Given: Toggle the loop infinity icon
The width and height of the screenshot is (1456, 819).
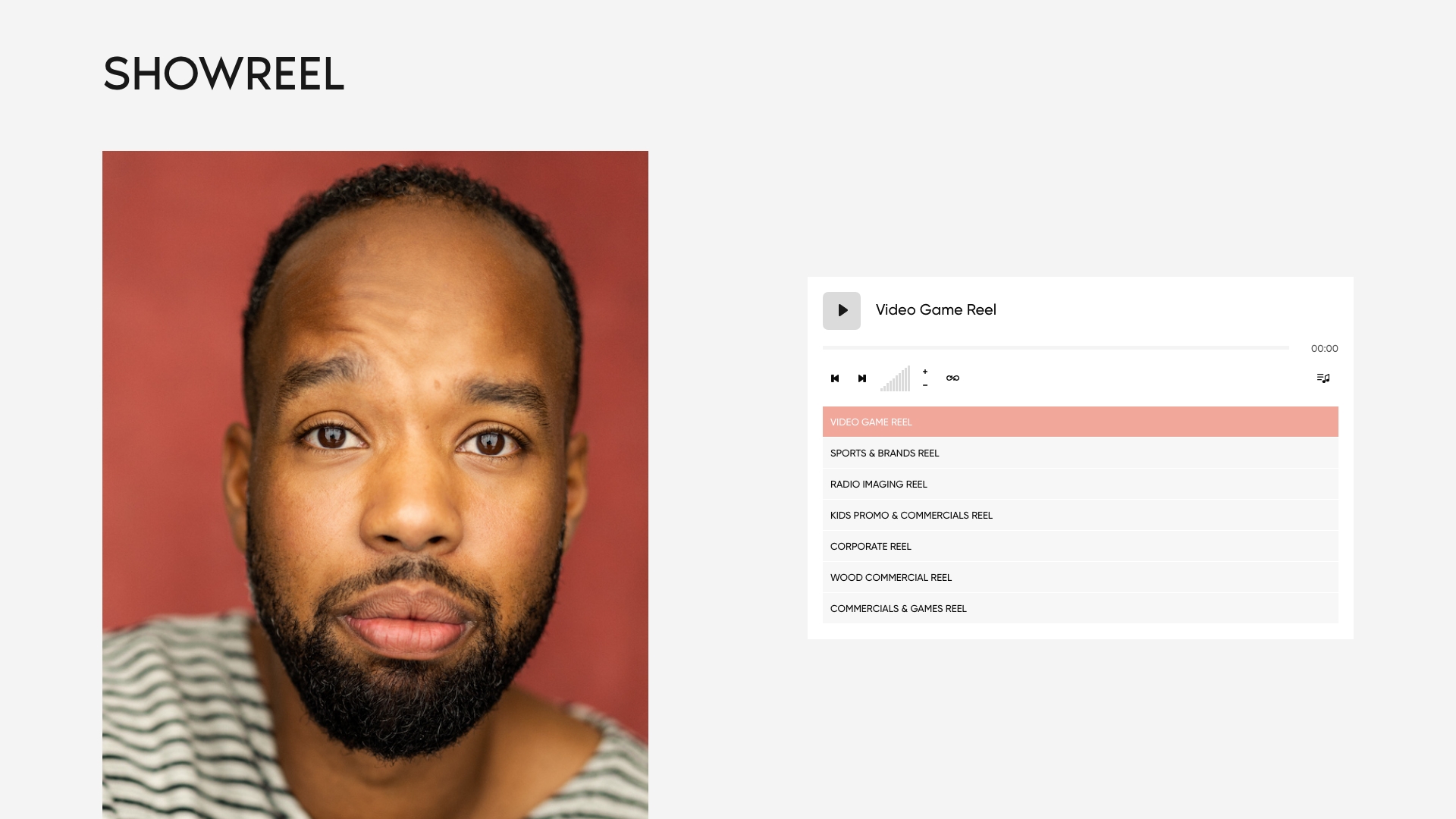Looking at the screenshot, I should pyautogui.click(x=953, y=378).
